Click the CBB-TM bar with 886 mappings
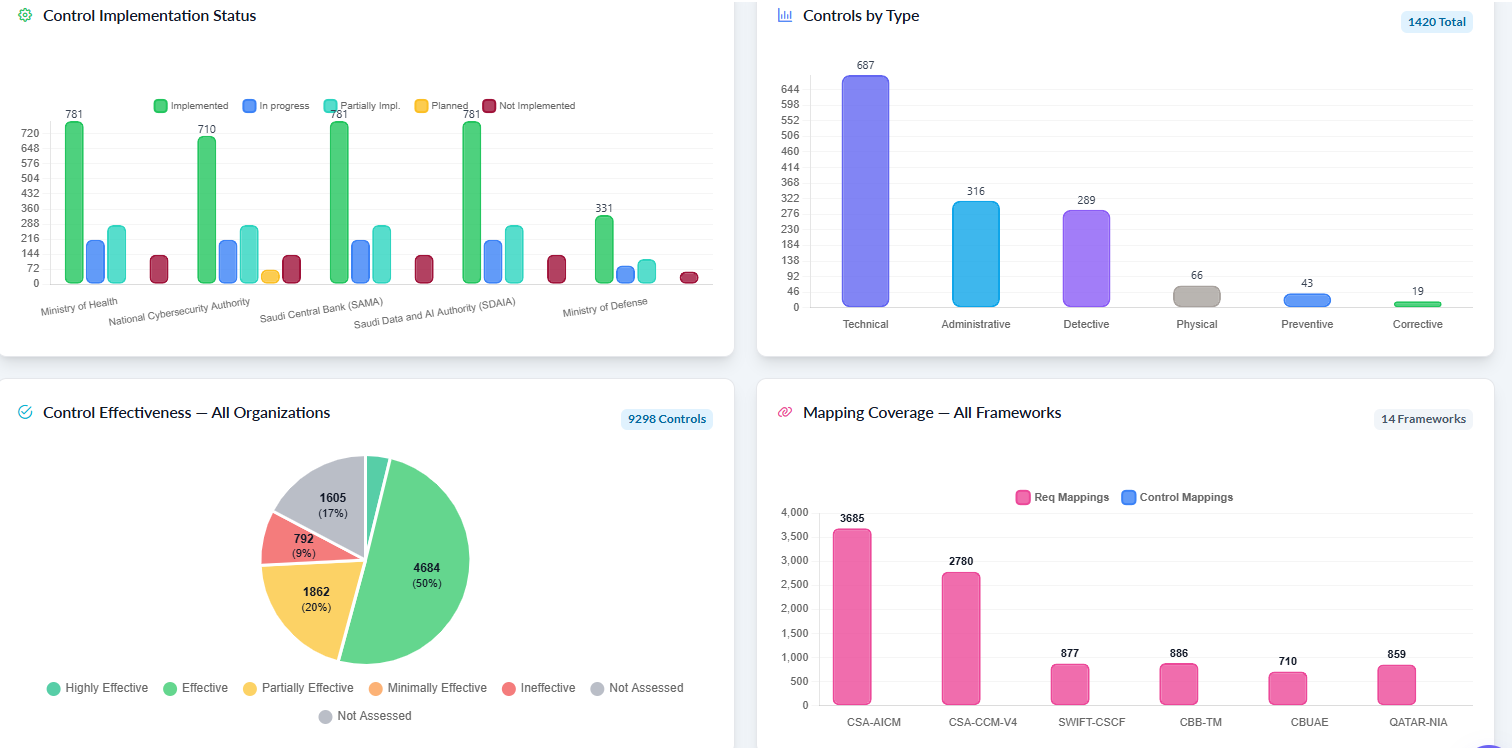The width and height of the screenshot is (1512, 748). click(x=1179, y=684)
